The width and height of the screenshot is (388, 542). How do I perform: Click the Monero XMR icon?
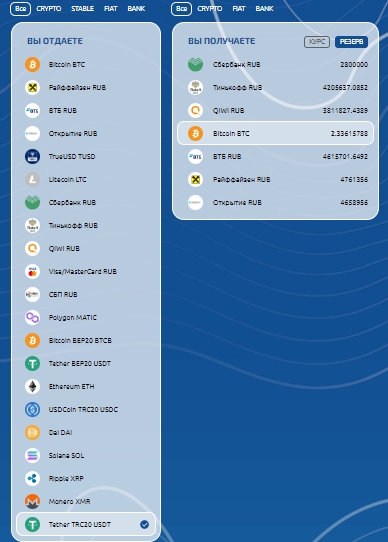click(33, 501)
